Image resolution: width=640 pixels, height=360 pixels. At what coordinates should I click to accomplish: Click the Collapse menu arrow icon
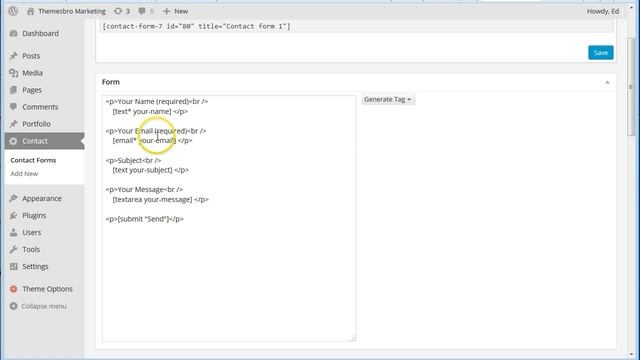coord(13,306)
